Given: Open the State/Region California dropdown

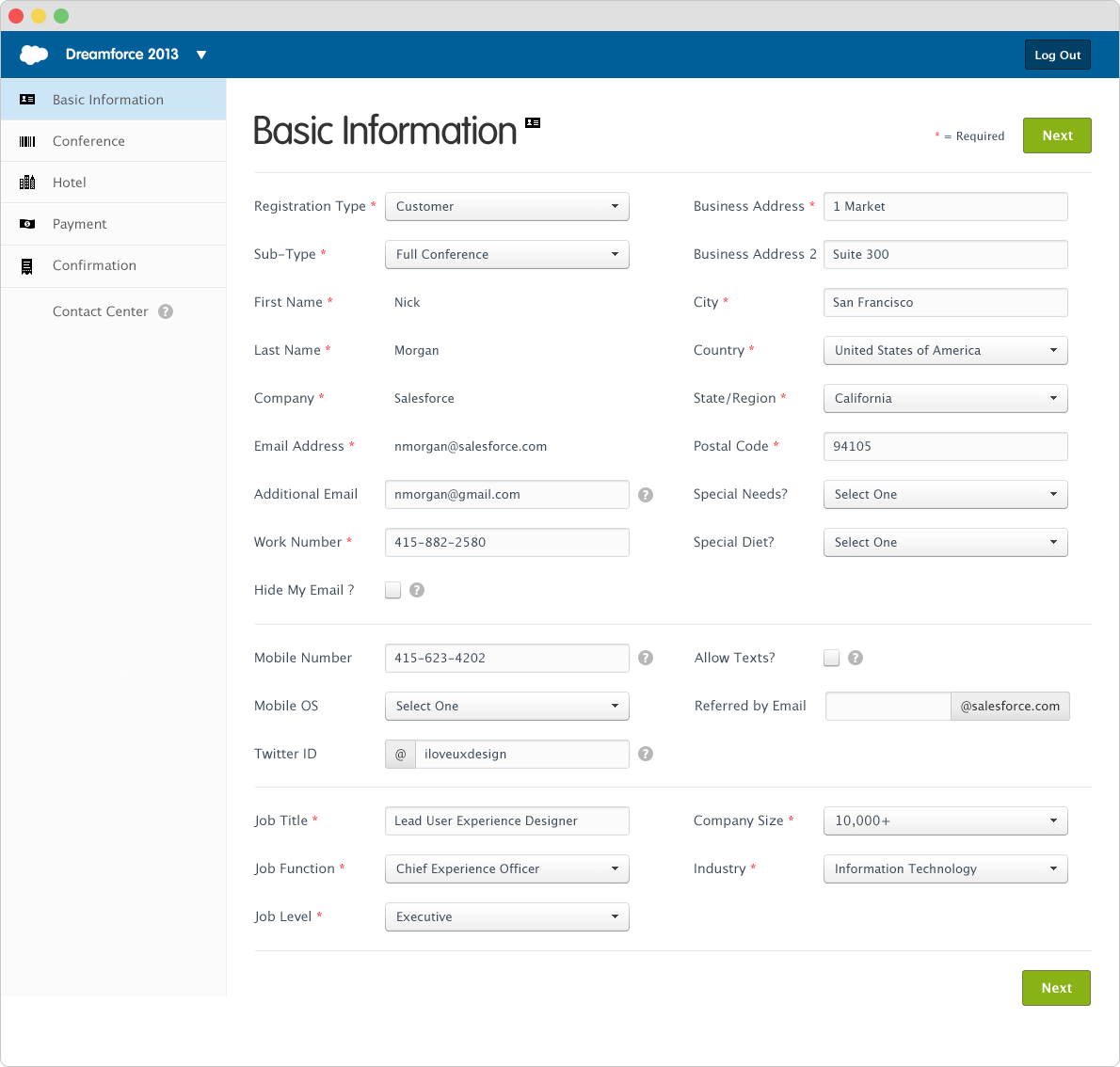Looking at the screenshot, I should click(946, 399).
